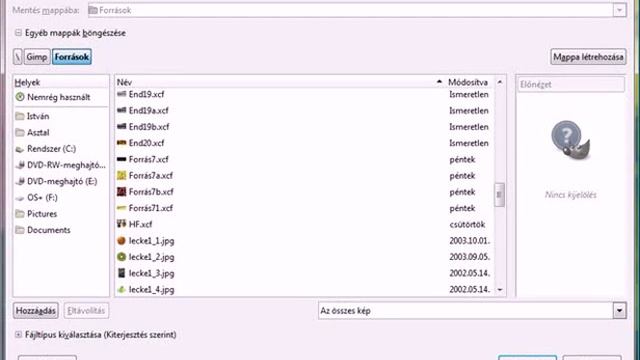Collapse the Egyéb mappák böngészése section

click(18, 33)
